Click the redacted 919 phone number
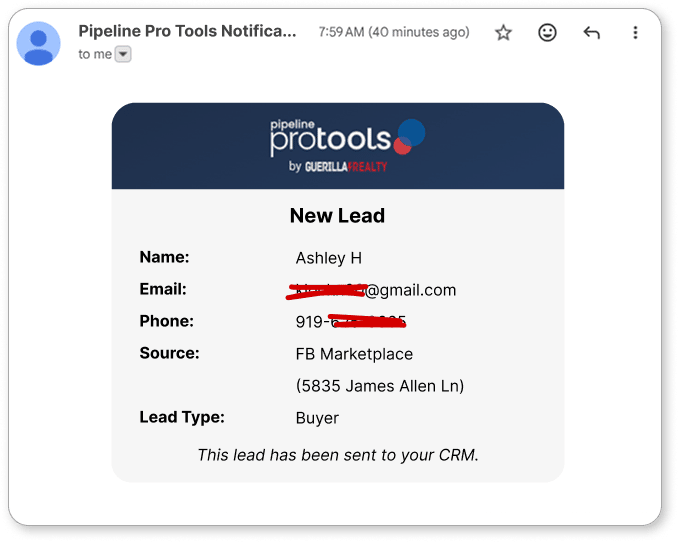This screenshot has width=678, height=542. click(x=351, y=322)
